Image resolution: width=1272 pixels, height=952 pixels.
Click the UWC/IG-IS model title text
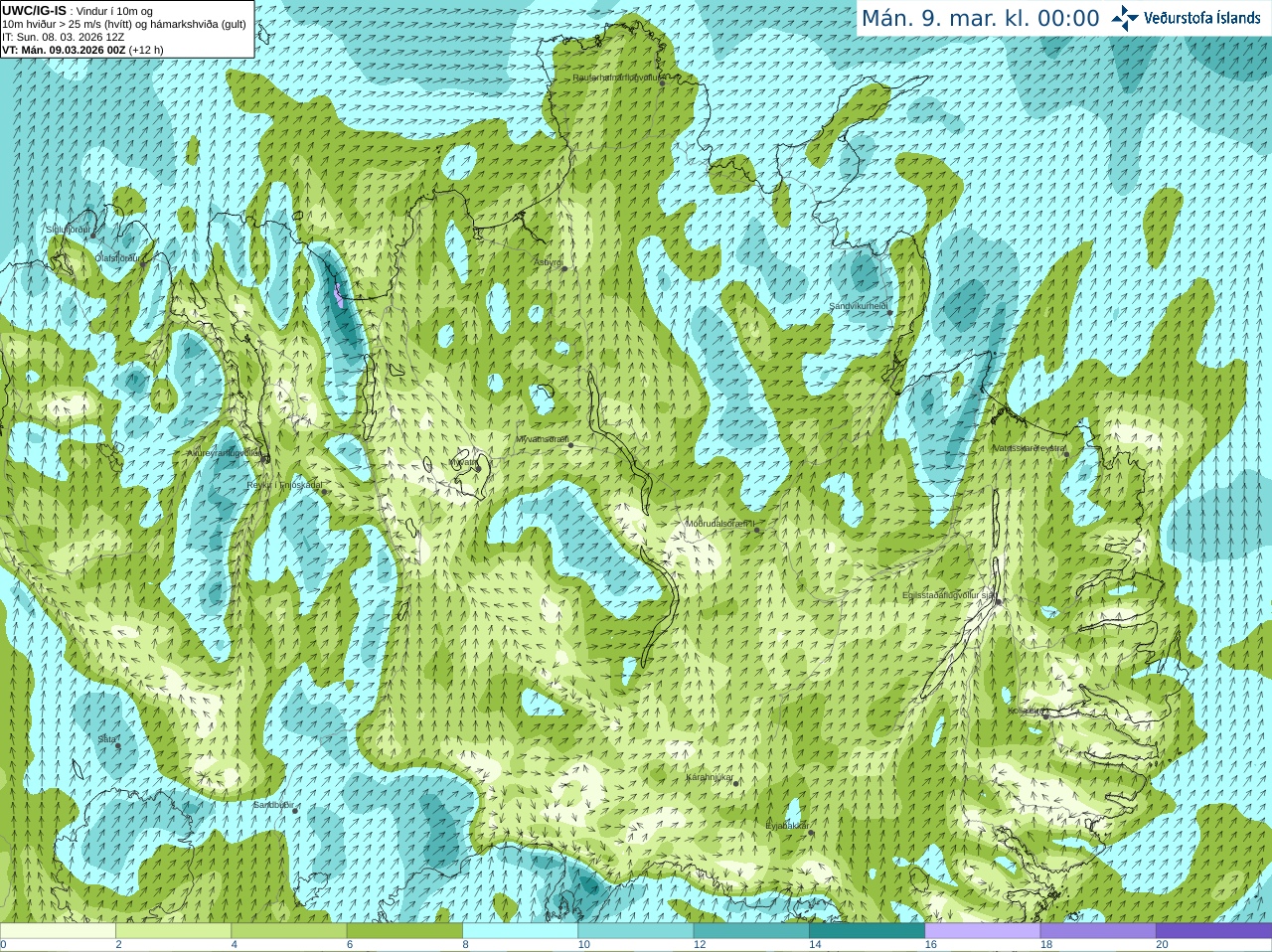(x=35, y=11)
